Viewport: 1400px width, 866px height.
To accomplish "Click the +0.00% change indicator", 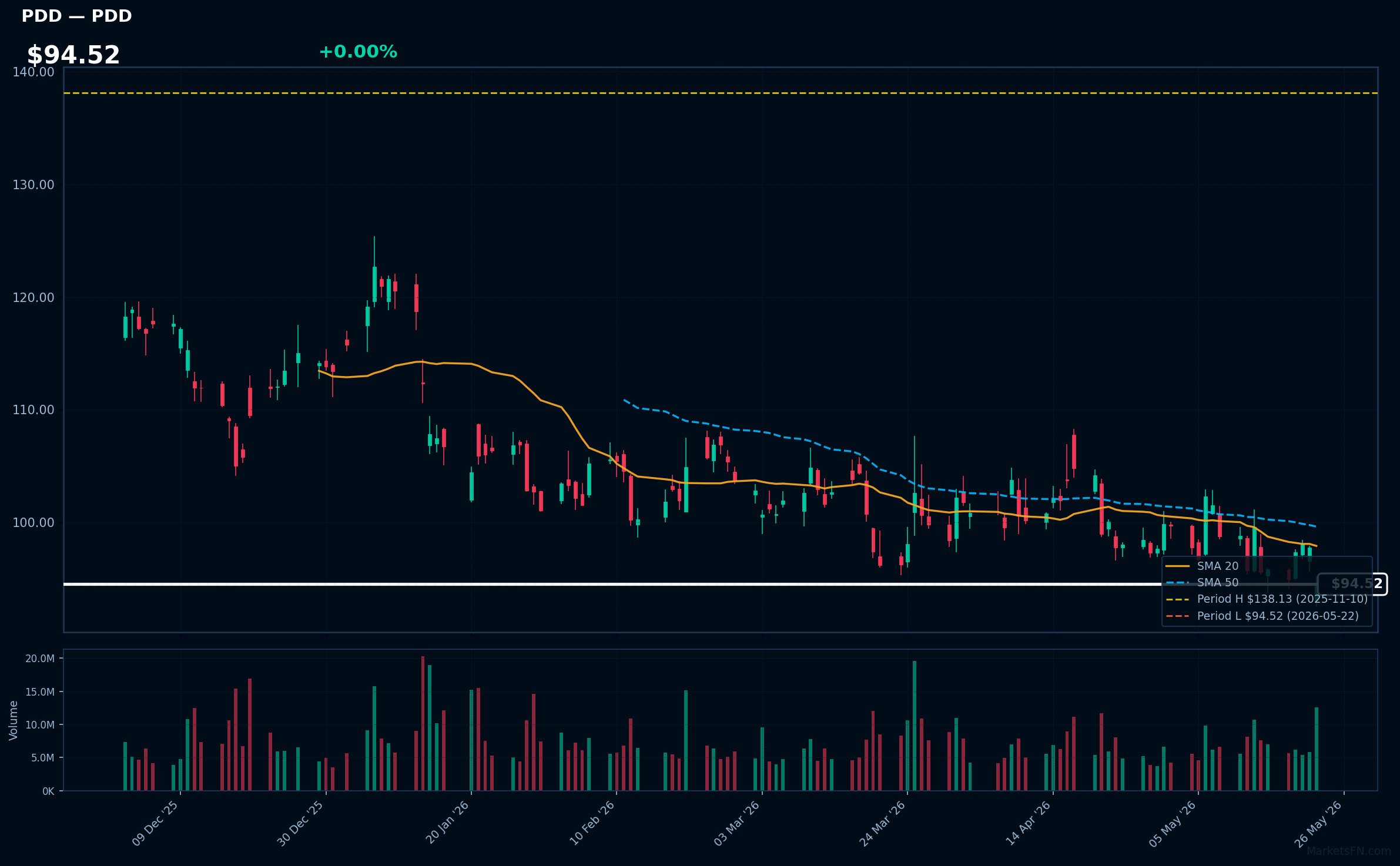I will 358,52.
